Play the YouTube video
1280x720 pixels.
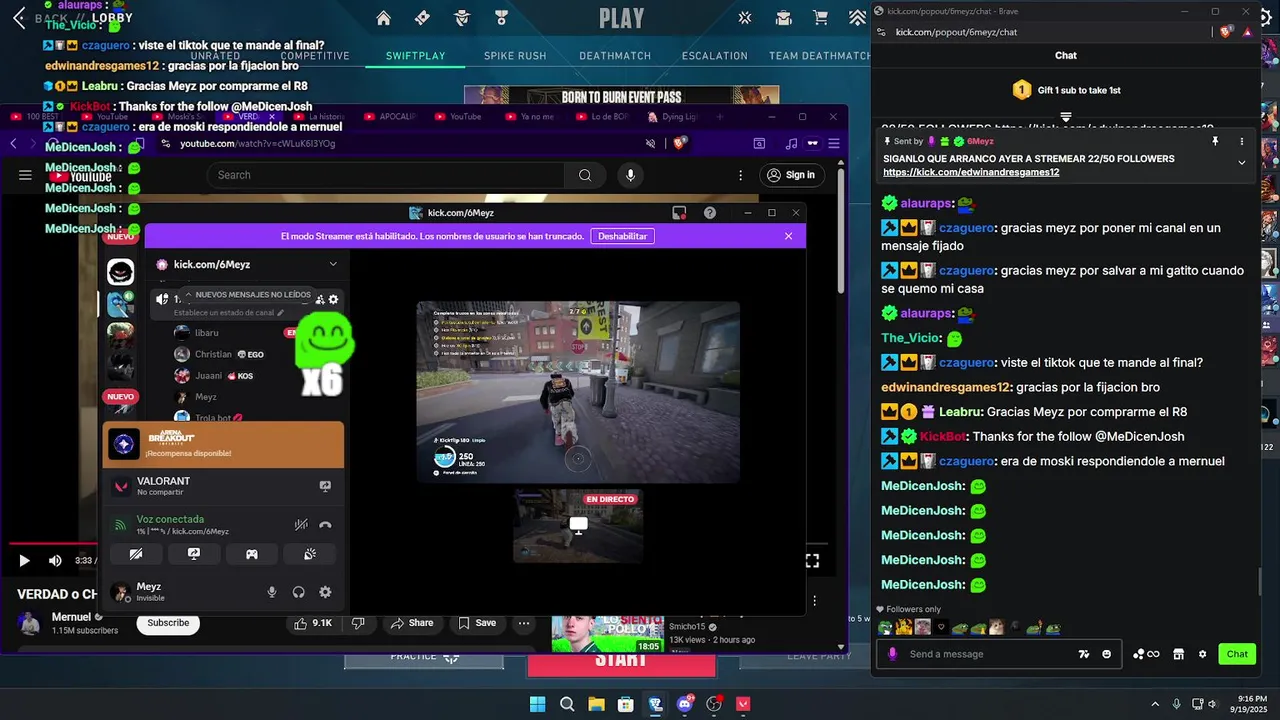point(25,561)
